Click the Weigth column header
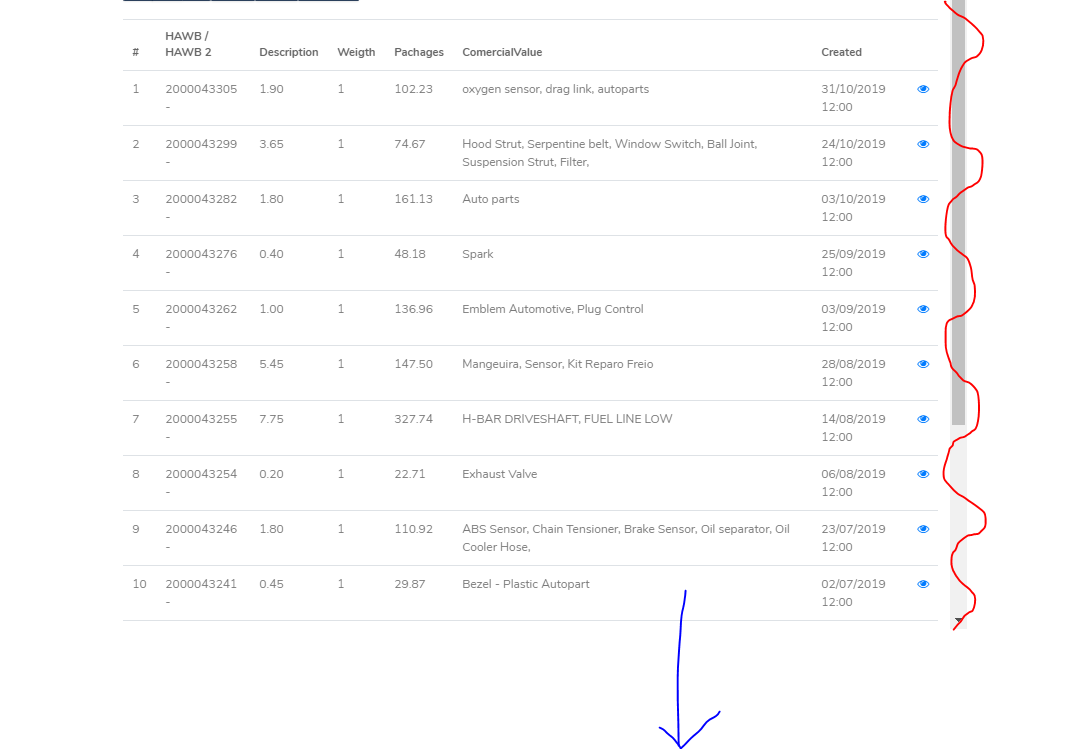1070x749 pixels. tap(356, 52)
